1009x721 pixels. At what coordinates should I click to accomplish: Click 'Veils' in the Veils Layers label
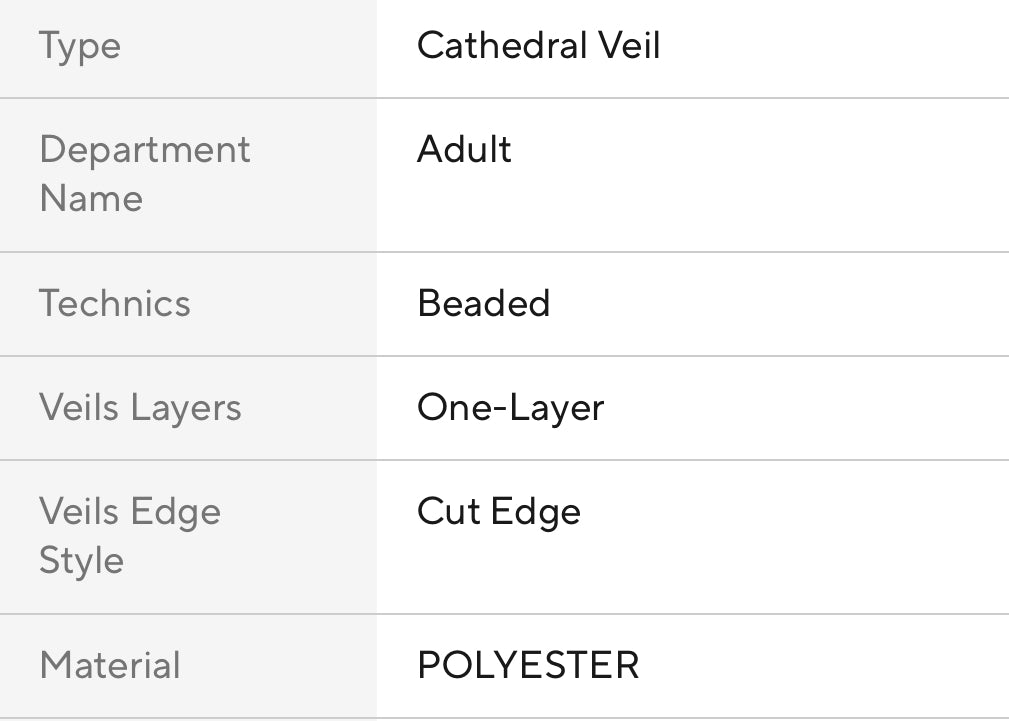79,407
